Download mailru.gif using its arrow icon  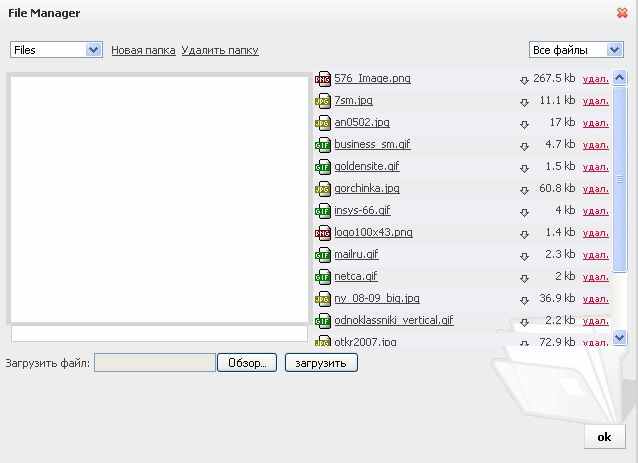point(524,256)
